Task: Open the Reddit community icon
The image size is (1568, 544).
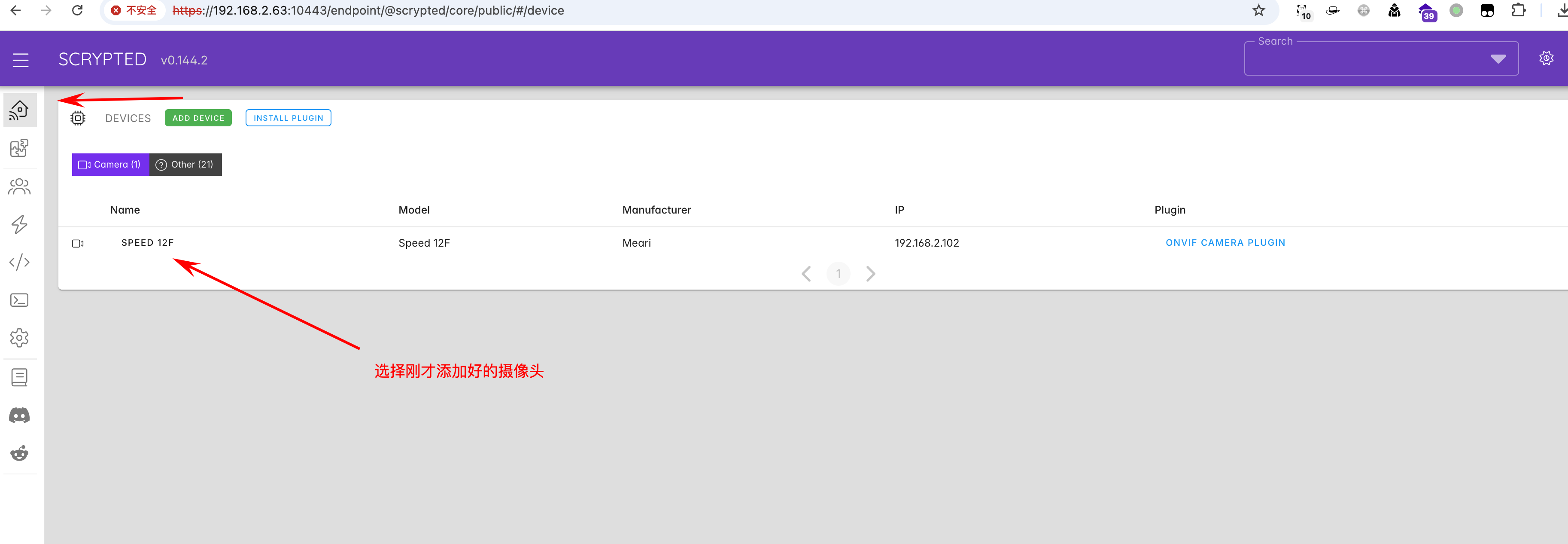Action: [x=19, y=453]
